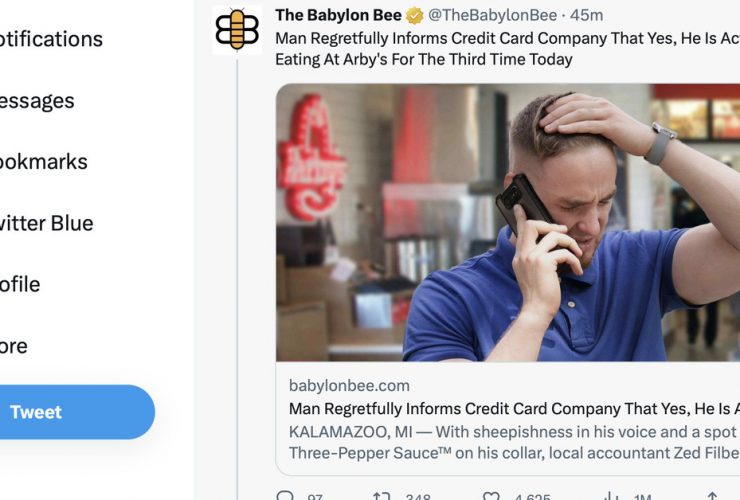Screen dimensions: 740x500
Task: Open the 45m tweet timestamp
Action: 587,15
